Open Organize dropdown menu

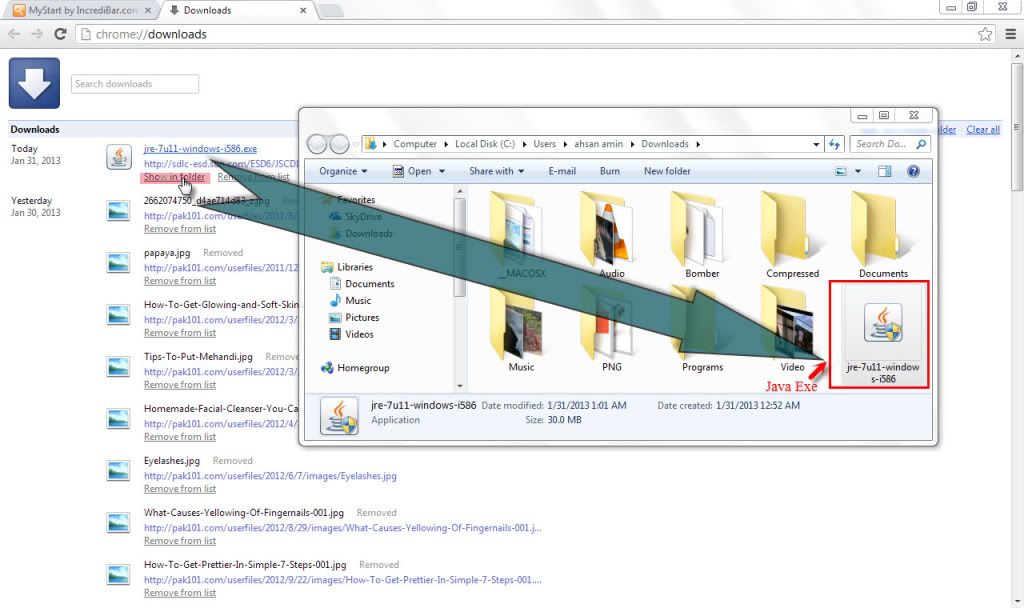(343, 171)
